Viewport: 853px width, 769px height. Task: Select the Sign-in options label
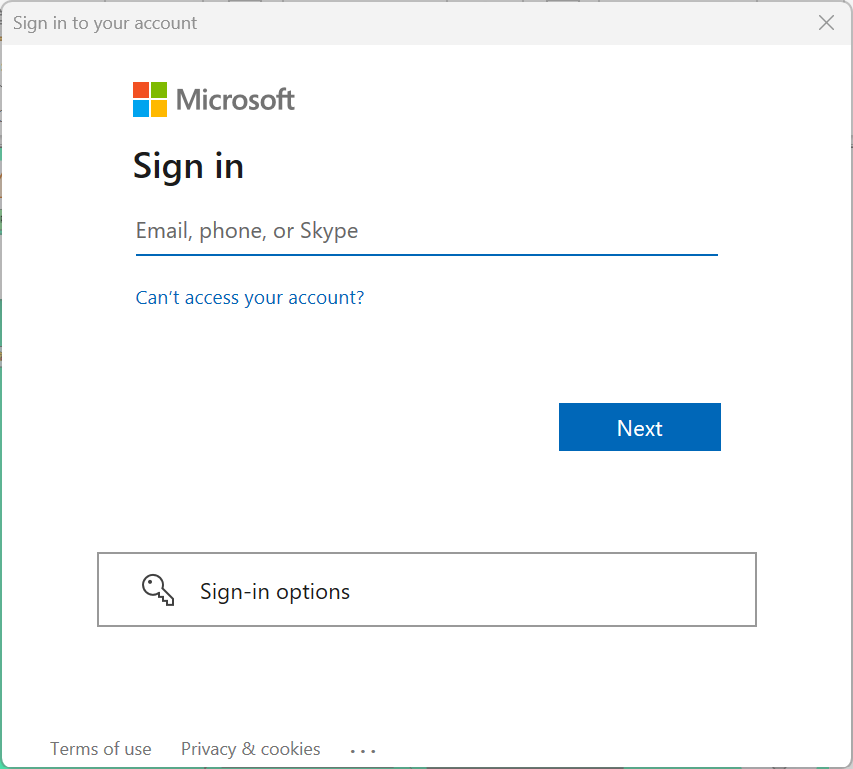tap(275, 592)
